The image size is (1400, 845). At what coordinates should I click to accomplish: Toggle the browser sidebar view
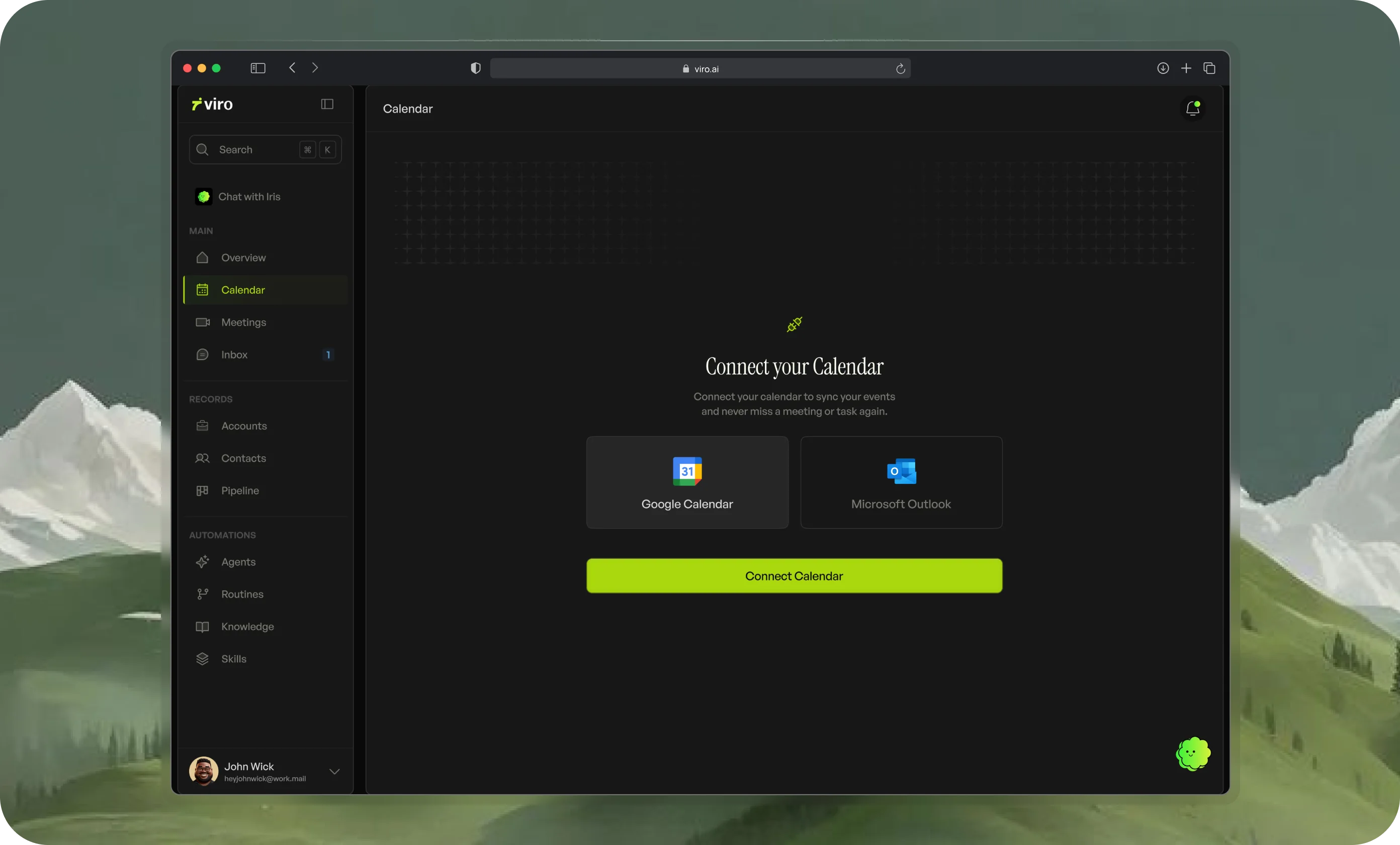258,68
